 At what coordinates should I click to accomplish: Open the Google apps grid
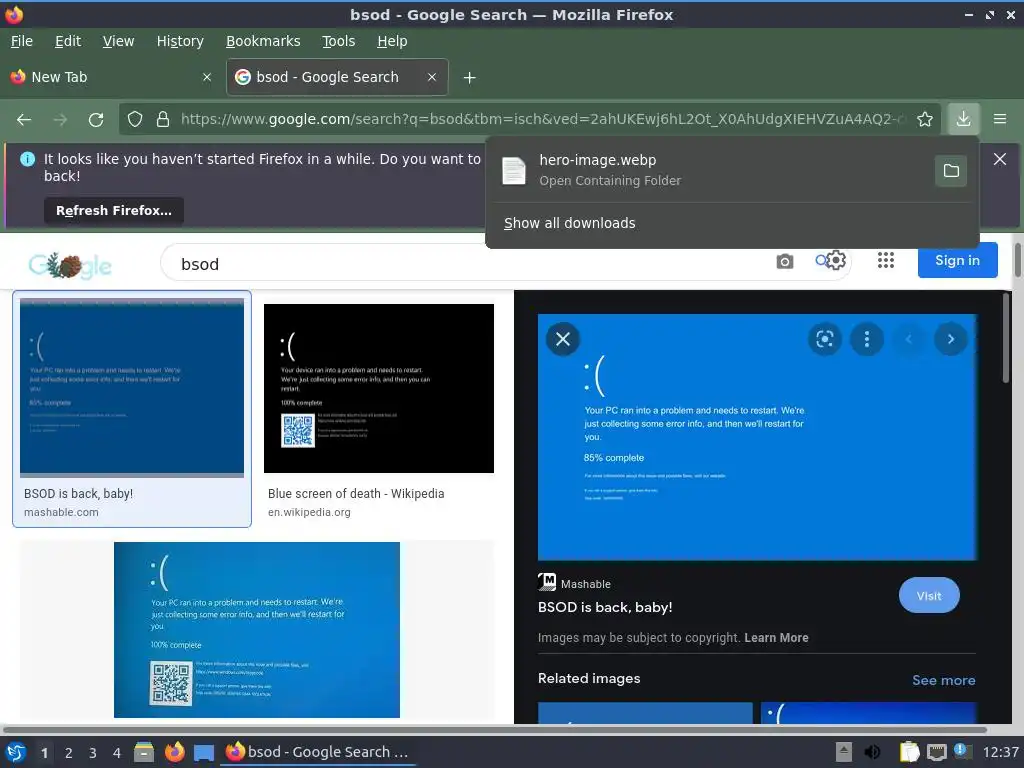pos(886,261)
